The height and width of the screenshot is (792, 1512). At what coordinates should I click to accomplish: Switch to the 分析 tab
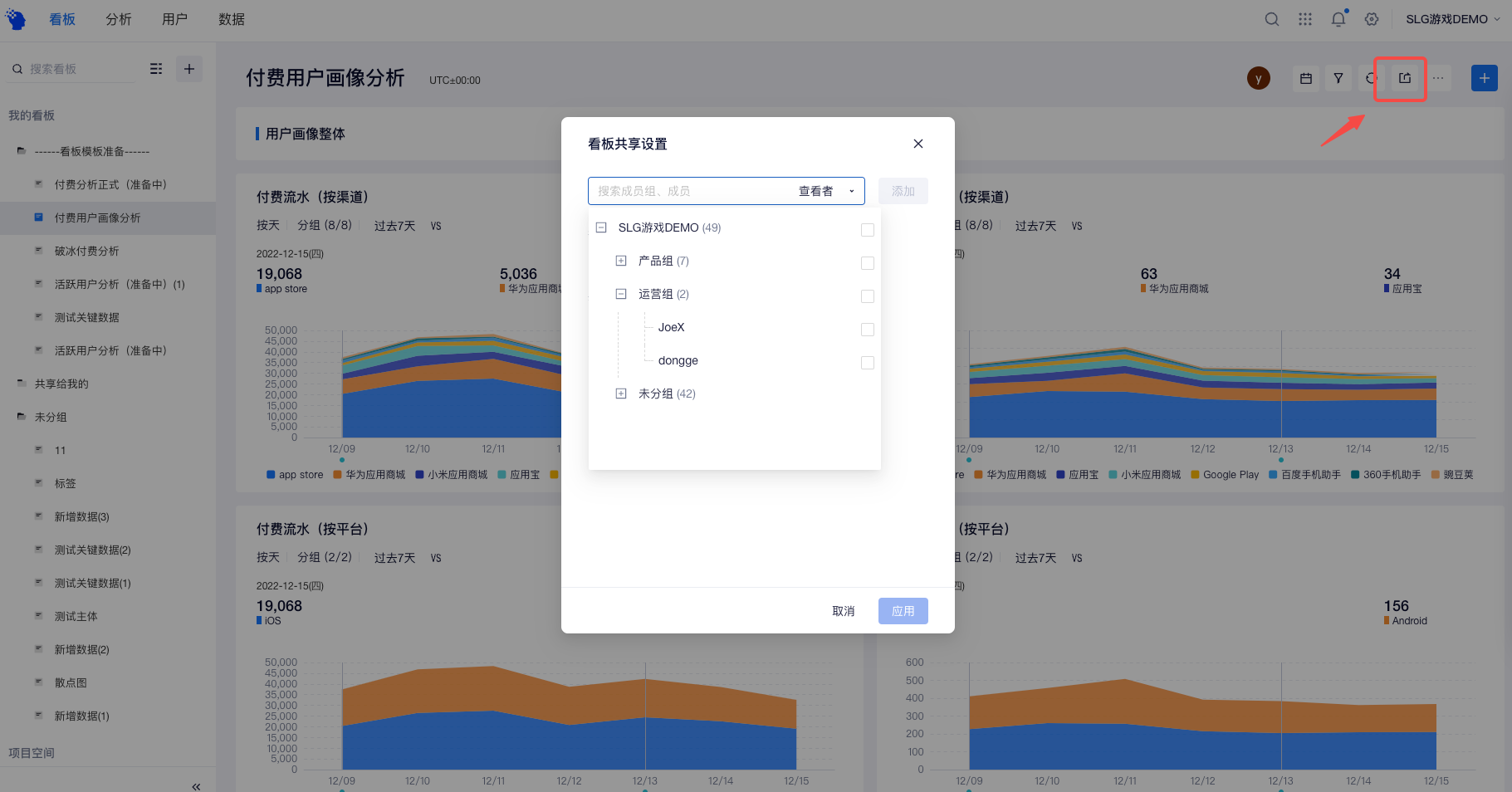pyautogui.click(x=119, y=19)
